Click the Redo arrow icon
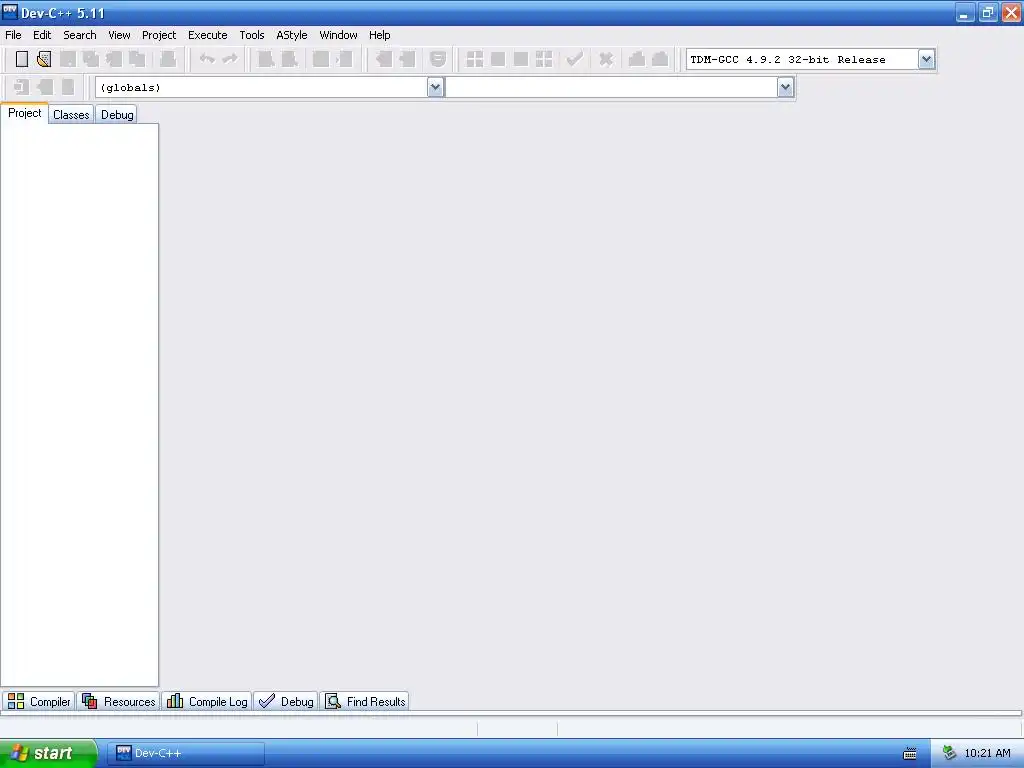The width and height of the screenshot is (1024, 768). pyautogui.click(x=230, y=59)
